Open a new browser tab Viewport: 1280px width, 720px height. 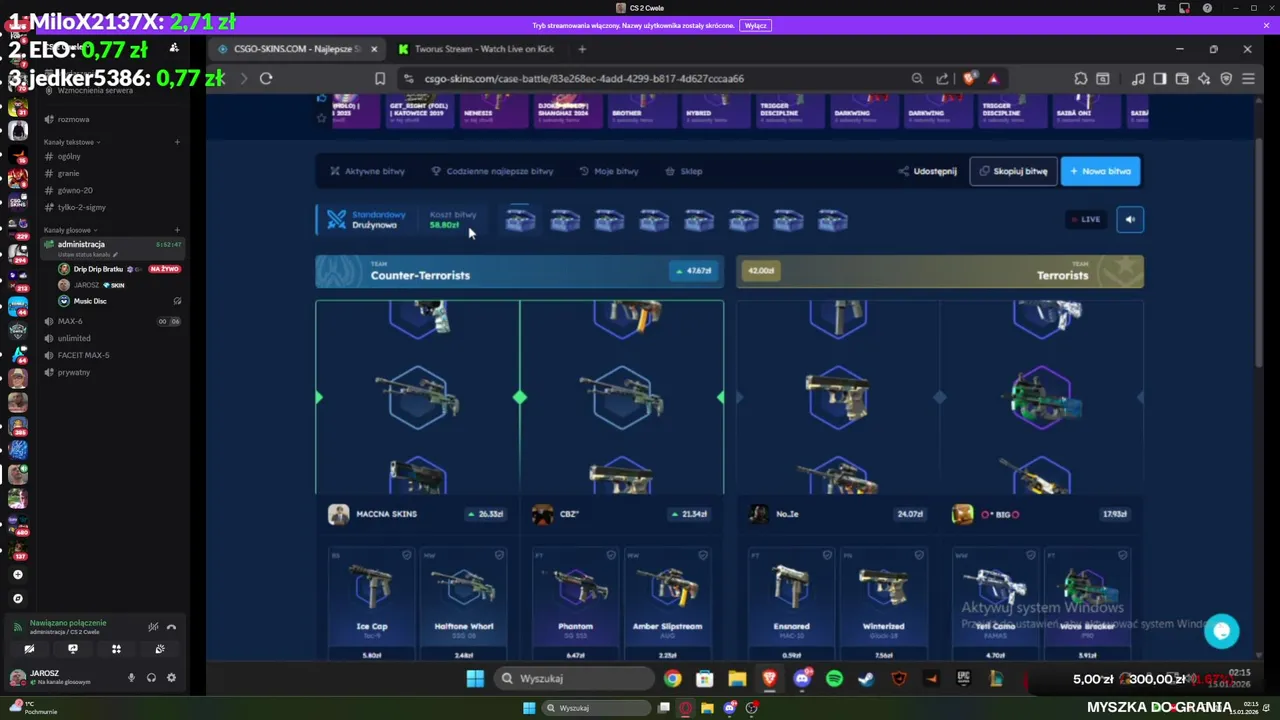583,49
